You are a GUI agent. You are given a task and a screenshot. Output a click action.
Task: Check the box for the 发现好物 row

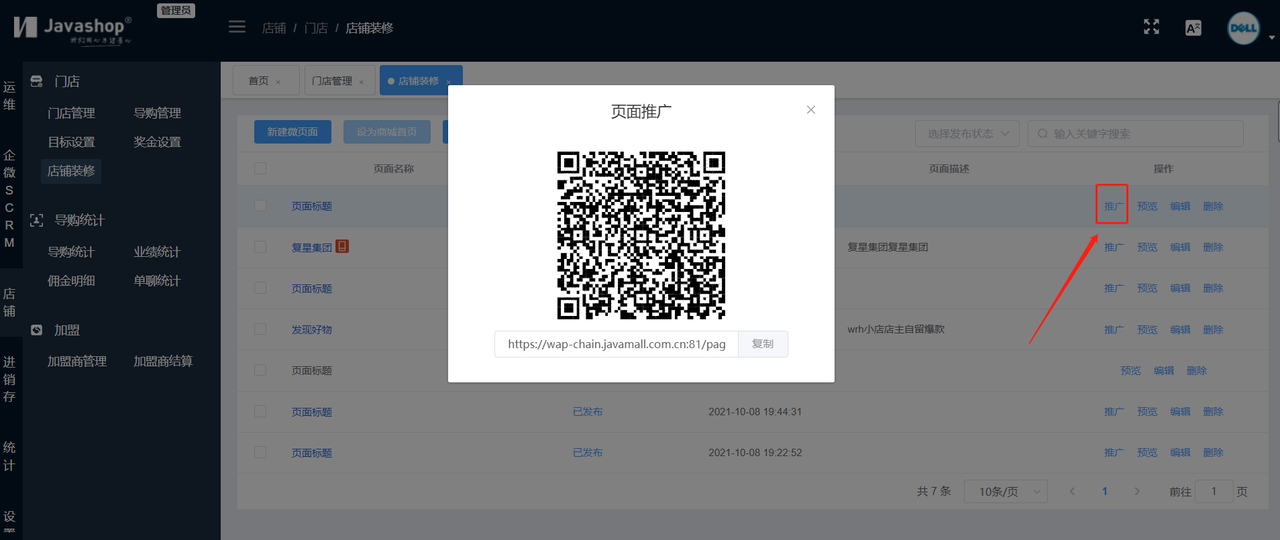[261, 329]
